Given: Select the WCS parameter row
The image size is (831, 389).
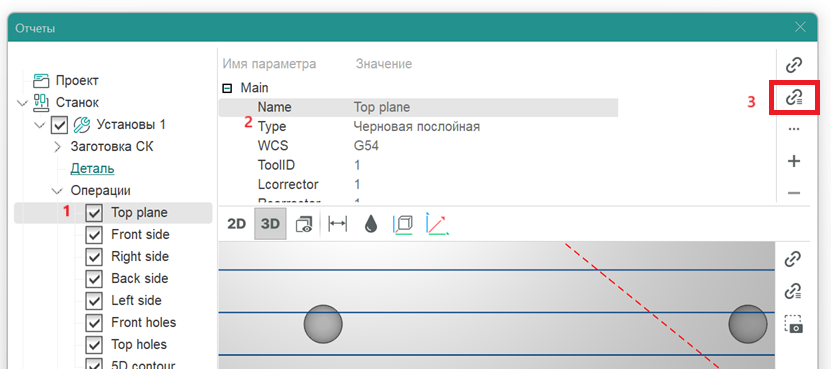Looking at the screenshot, I should (x=419, y=146).
